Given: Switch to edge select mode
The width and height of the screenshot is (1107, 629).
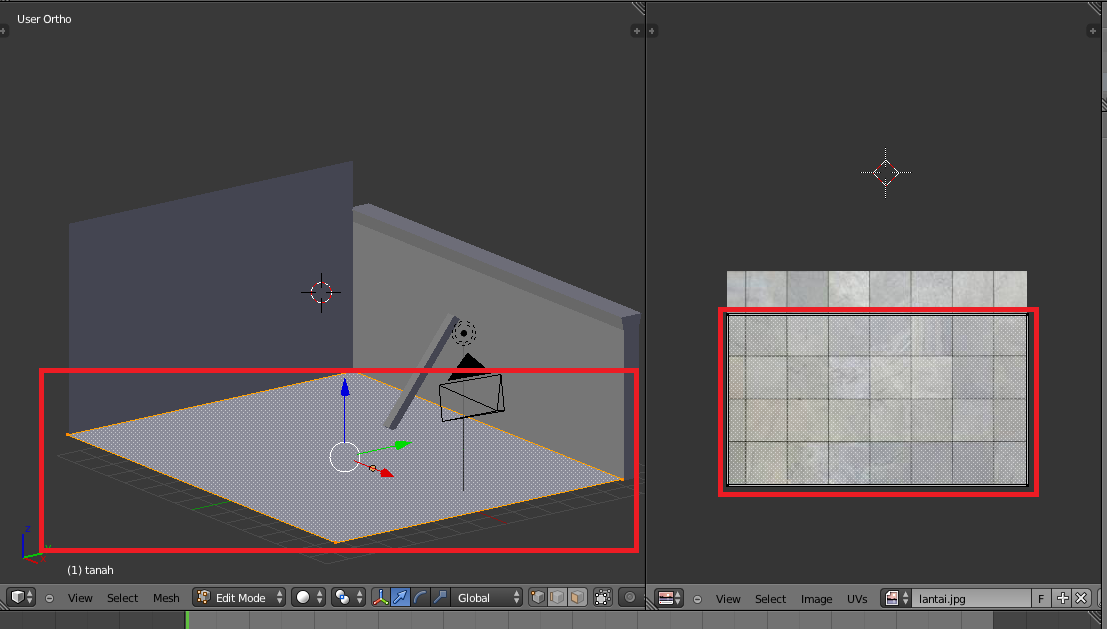Looking at the screenshot, I should (x=558, y=597).
